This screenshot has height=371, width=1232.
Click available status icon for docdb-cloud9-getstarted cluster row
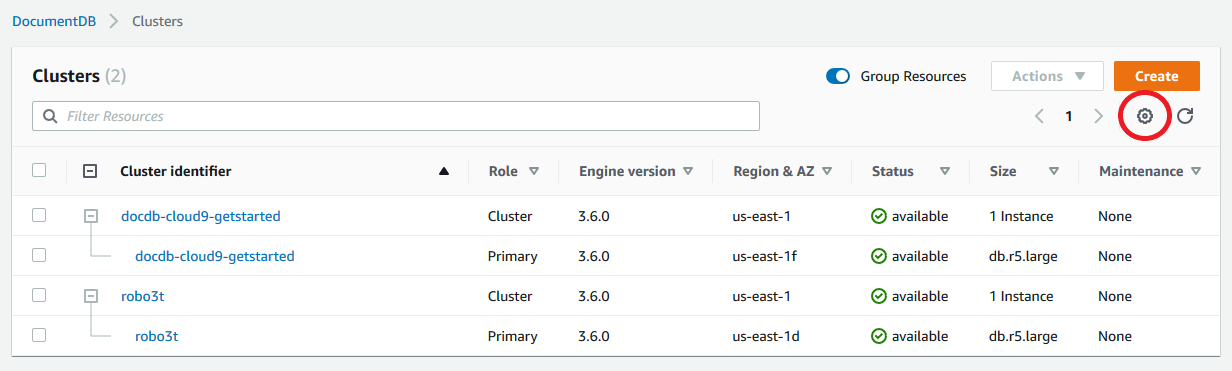click(x=879, y=216)
